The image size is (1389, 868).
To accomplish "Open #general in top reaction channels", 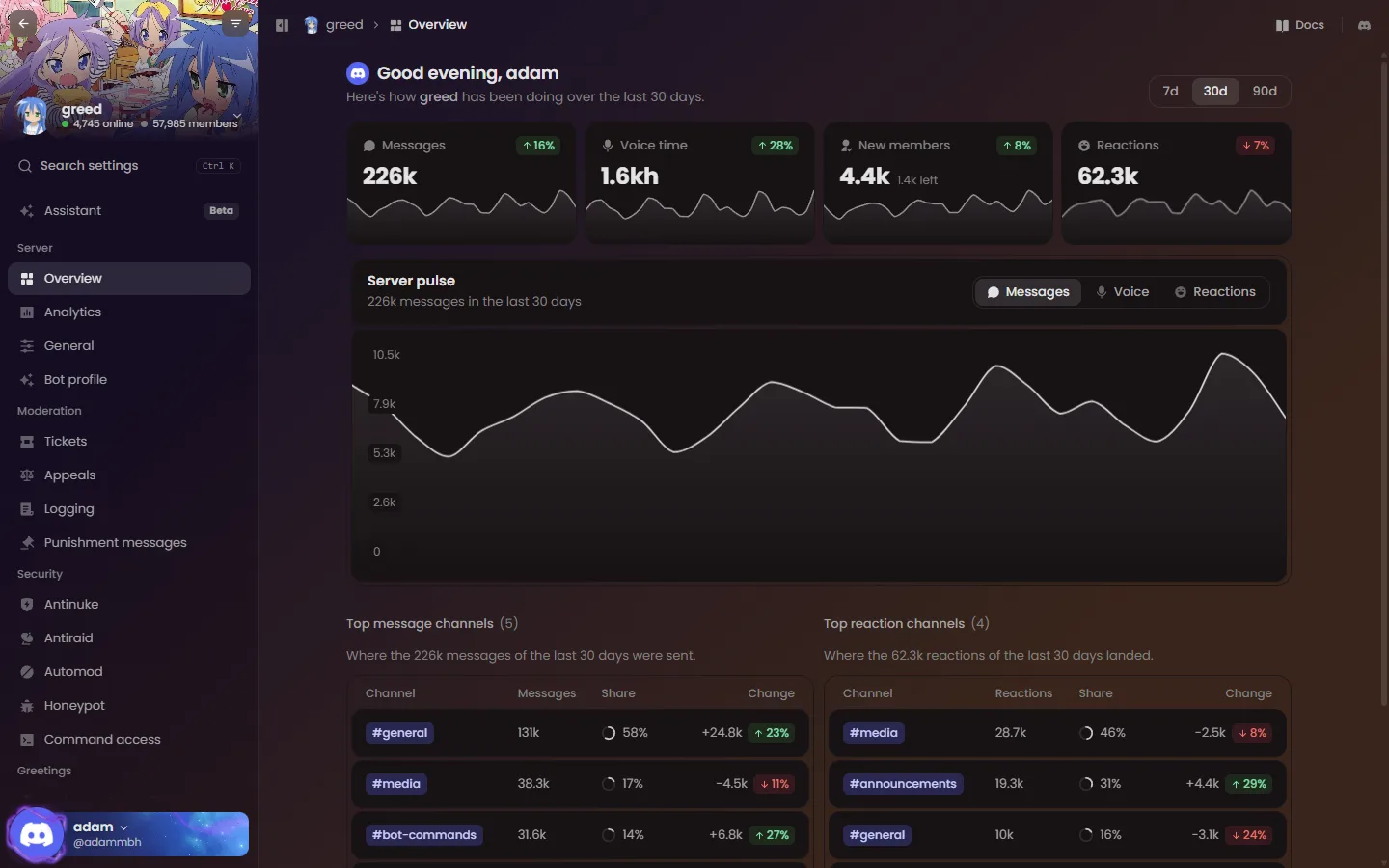I will pyautogui.click(x=877, y=835).
